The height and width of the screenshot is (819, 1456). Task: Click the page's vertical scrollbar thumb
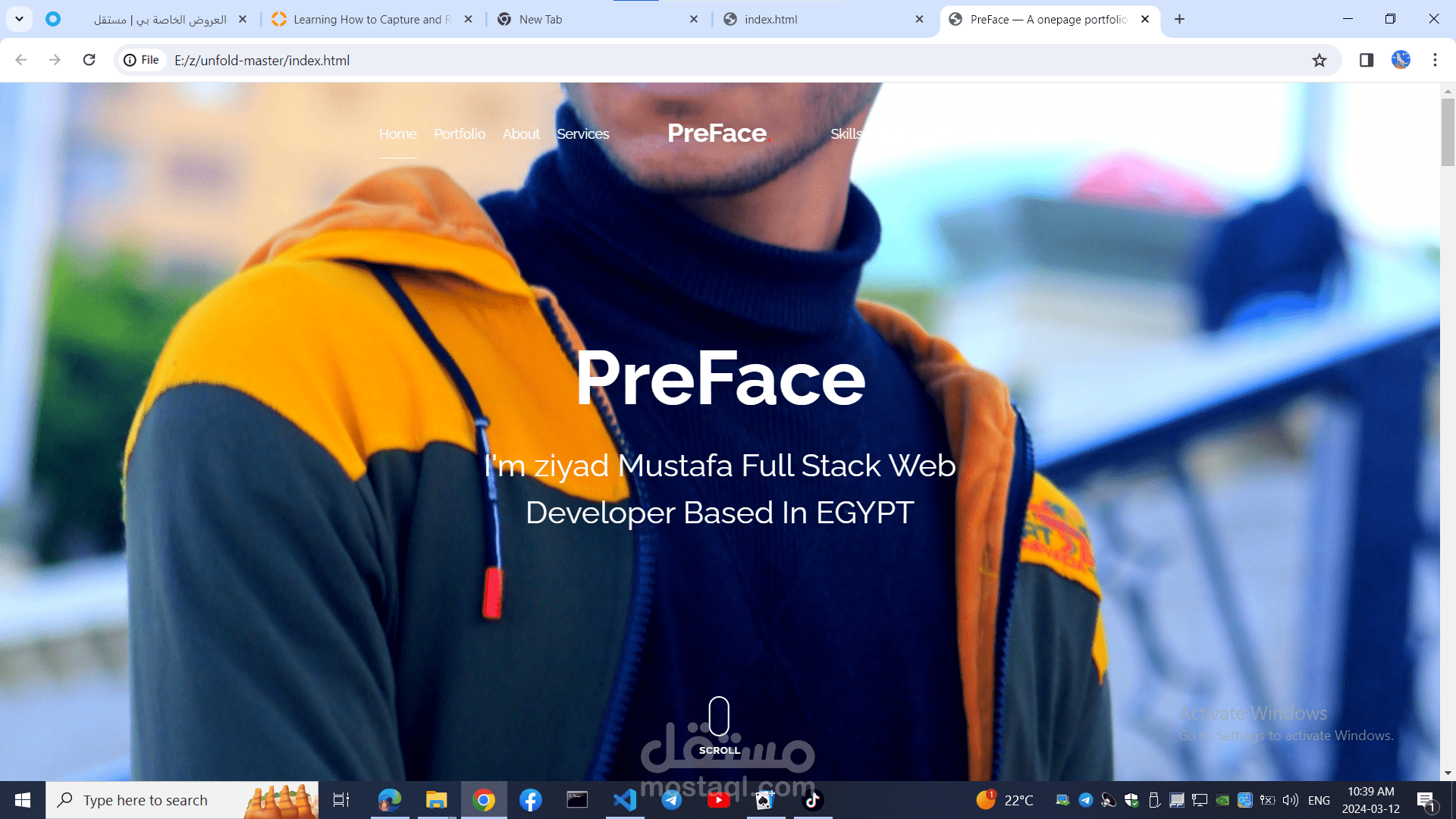(x=1448, y=133)
